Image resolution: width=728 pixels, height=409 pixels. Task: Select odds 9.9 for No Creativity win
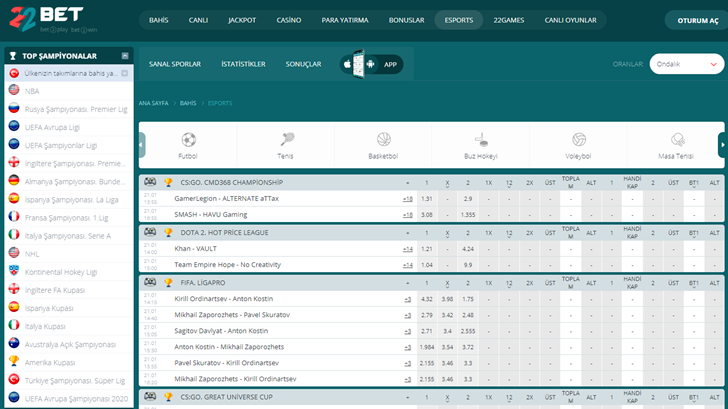click(x=468, y=265)
